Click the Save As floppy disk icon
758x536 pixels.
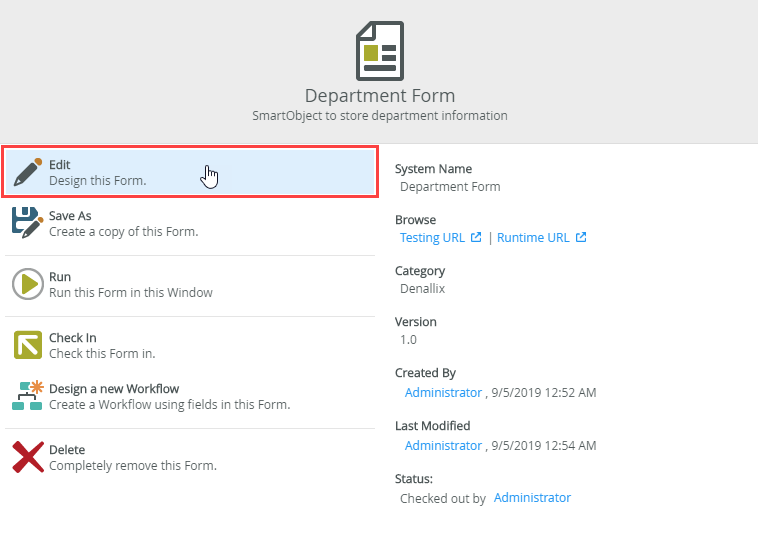click(x=27, y=222)
